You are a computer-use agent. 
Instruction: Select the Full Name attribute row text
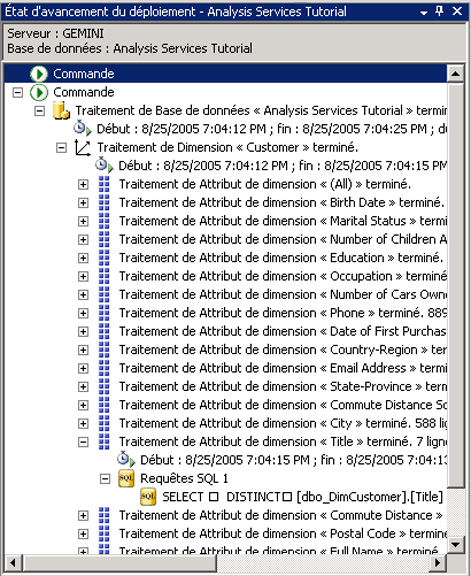click(x=278, y=550)
